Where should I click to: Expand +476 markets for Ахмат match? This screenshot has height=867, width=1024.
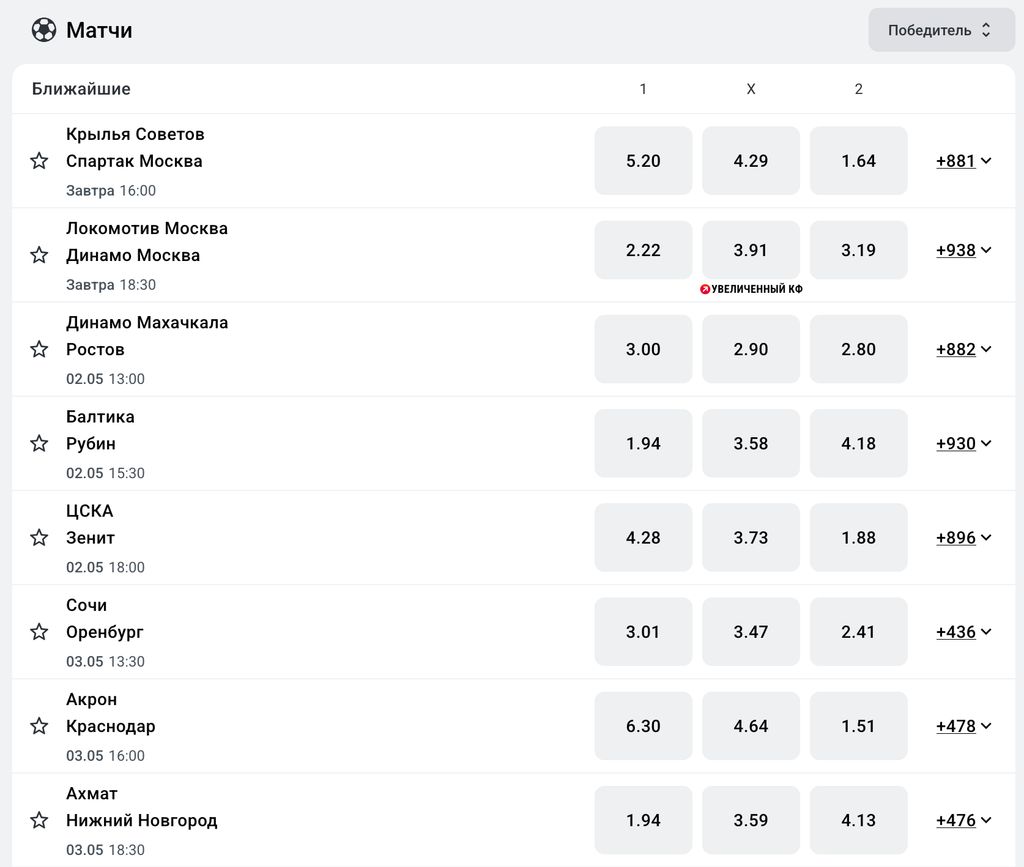coord(964,820)
